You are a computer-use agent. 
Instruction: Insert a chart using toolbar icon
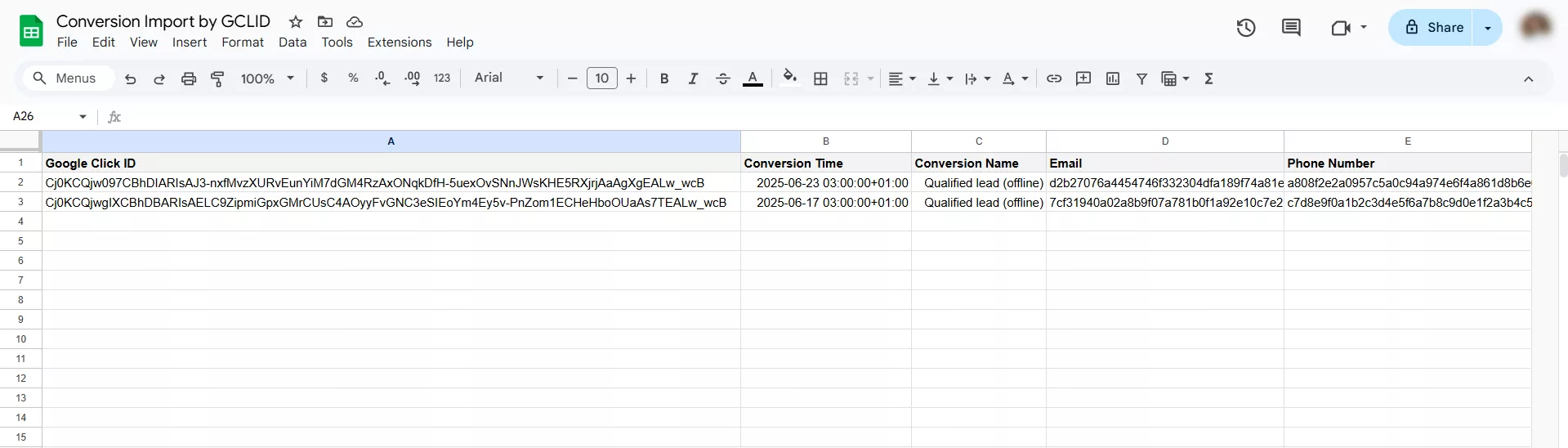1112,78
